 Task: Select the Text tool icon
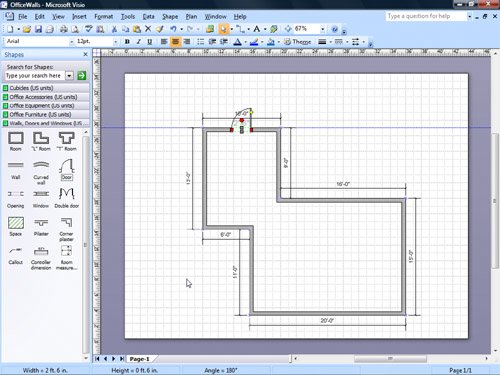coord(256,29)
